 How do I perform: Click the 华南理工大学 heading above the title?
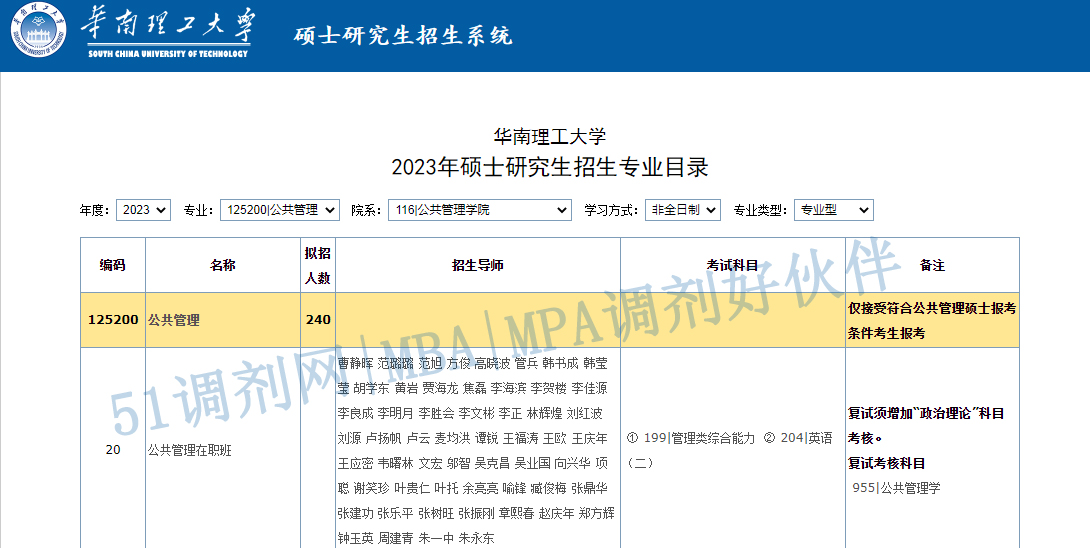[x=550, y=136]
